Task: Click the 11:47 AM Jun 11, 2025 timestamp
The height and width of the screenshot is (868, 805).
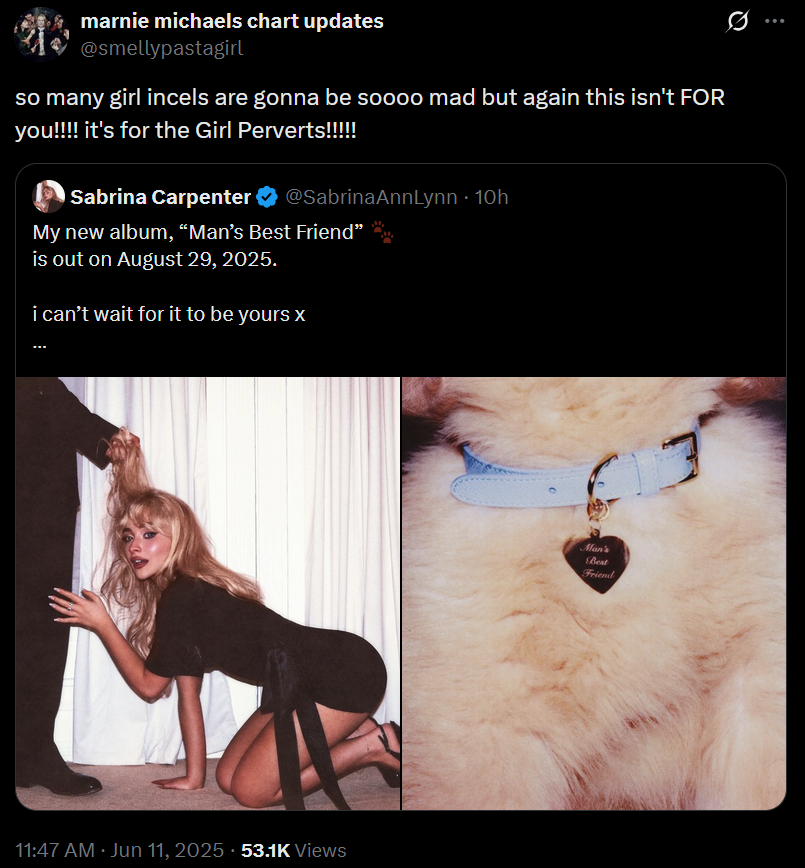Action: coord(120,850)
